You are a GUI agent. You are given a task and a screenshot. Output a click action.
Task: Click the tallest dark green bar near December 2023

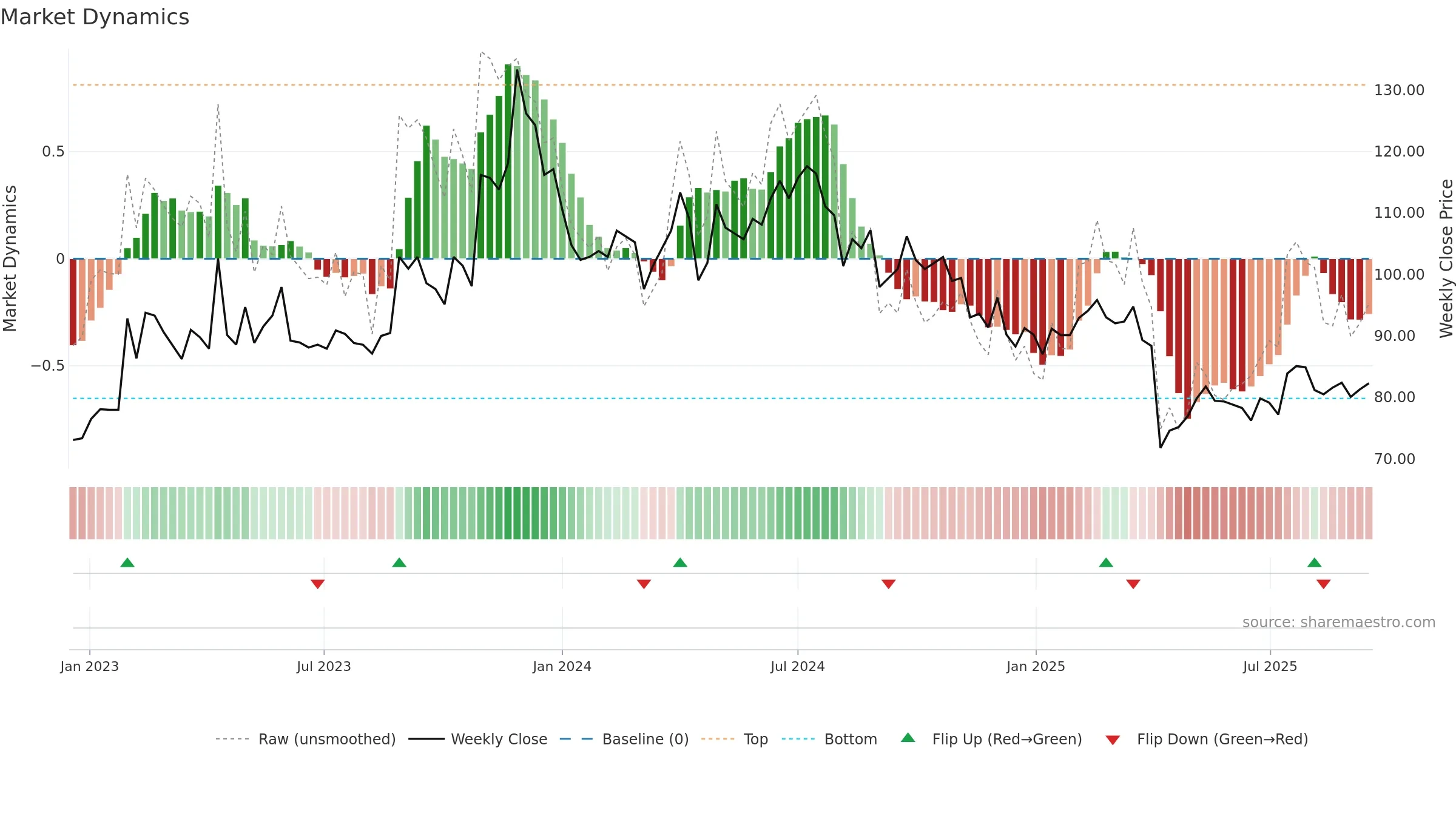pos(508,161)
